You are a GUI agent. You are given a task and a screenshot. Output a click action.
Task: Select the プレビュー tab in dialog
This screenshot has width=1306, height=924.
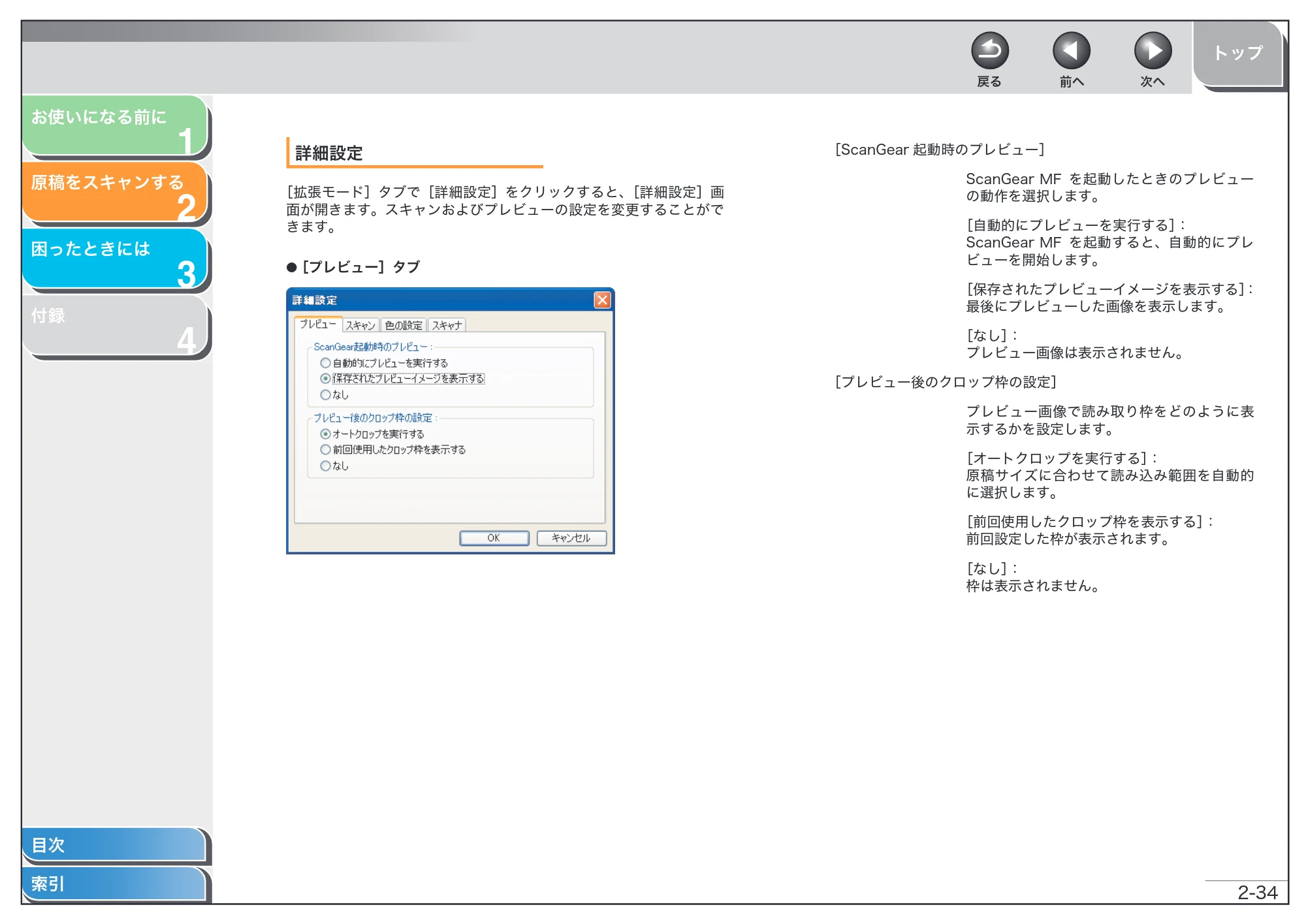coord(318,324)
